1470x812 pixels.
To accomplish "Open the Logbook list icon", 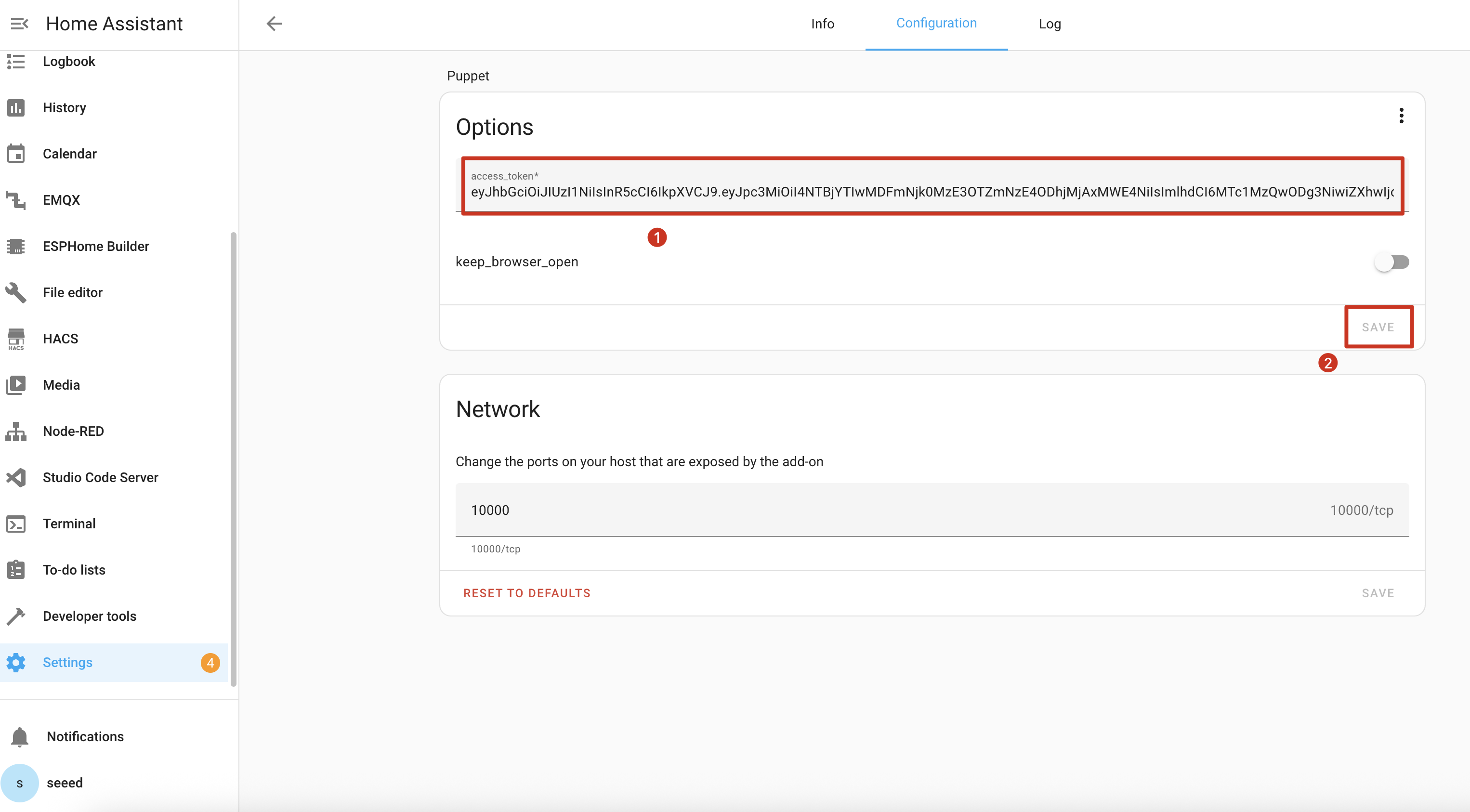I will click(x=16, y=61).
